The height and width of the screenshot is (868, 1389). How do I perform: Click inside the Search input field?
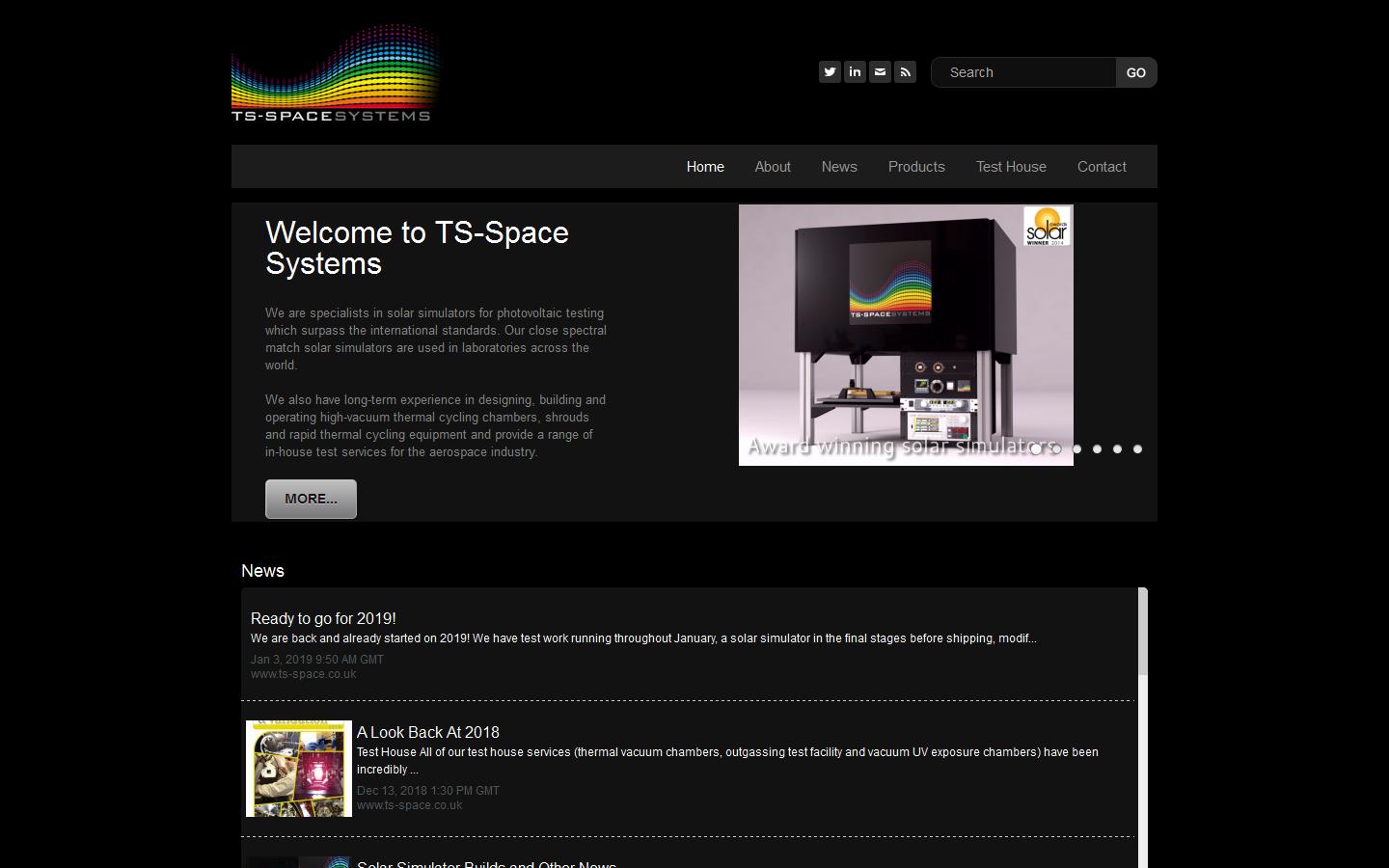1022,71
